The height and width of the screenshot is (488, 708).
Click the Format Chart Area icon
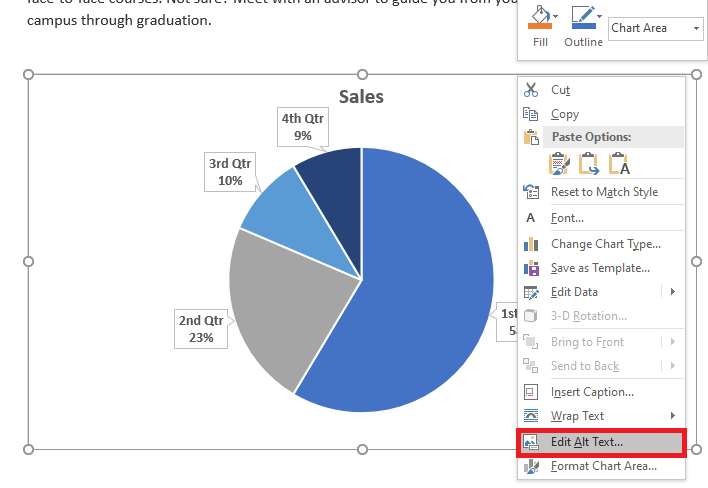(x=531, y=466)
